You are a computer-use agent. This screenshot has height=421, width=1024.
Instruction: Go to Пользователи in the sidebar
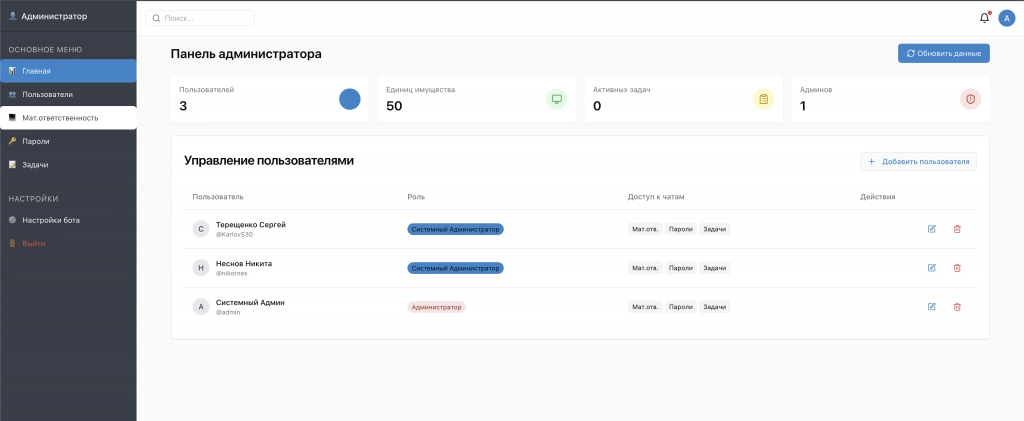67,94
